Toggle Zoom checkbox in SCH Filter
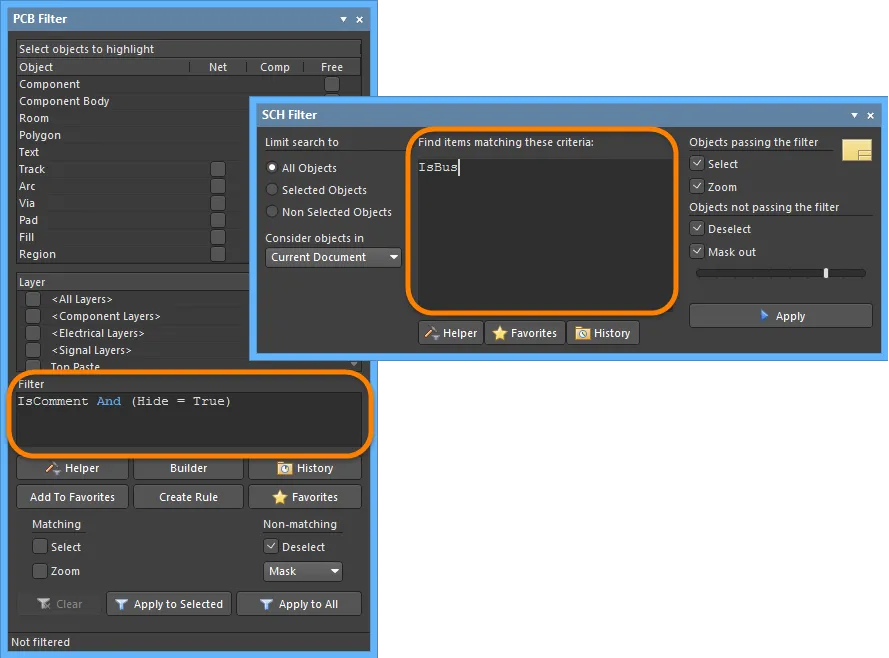The width and height of the screenshot is (889, 658). [697, 186]
